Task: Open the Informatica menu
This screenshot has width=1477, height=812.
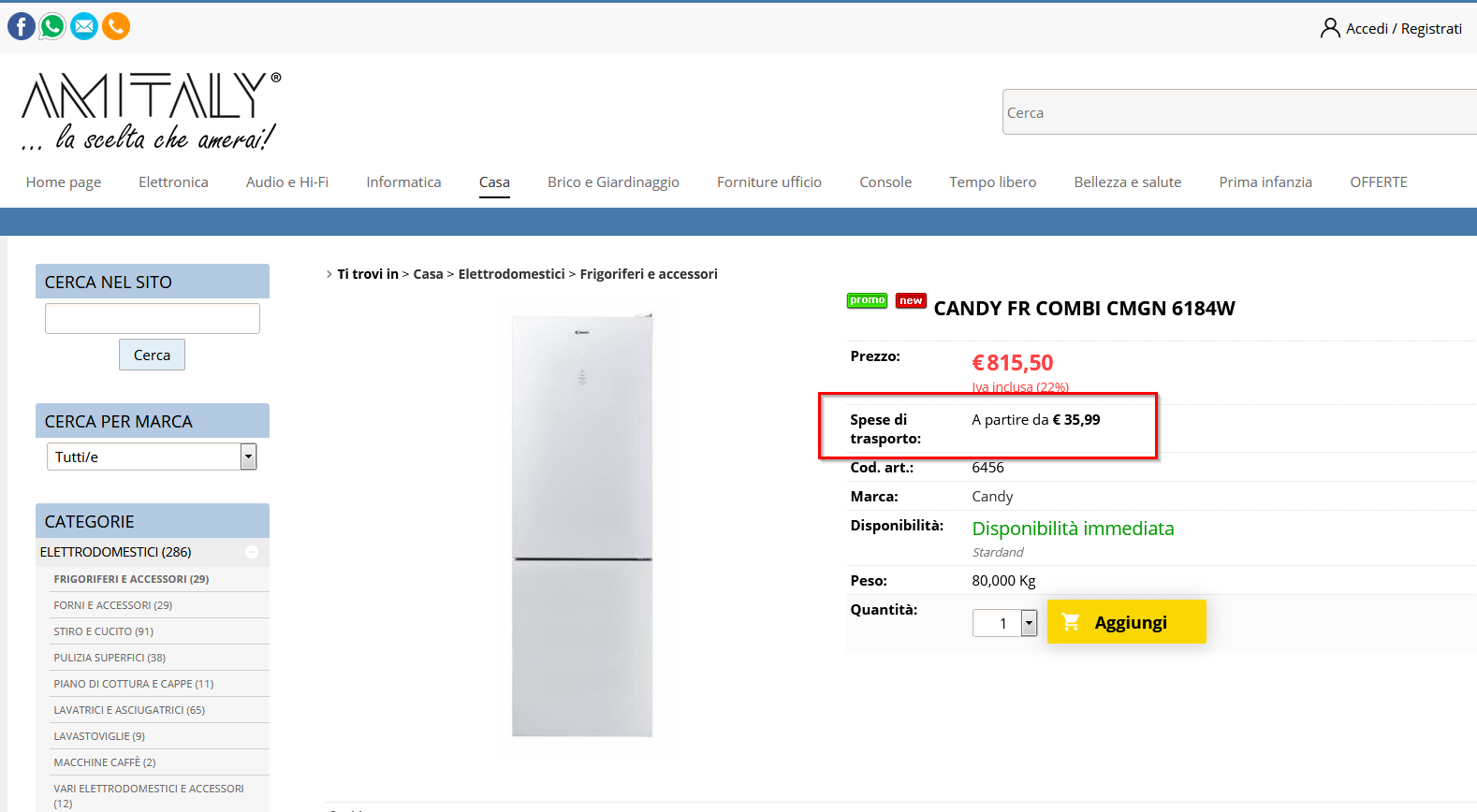Action: (403, 181)
